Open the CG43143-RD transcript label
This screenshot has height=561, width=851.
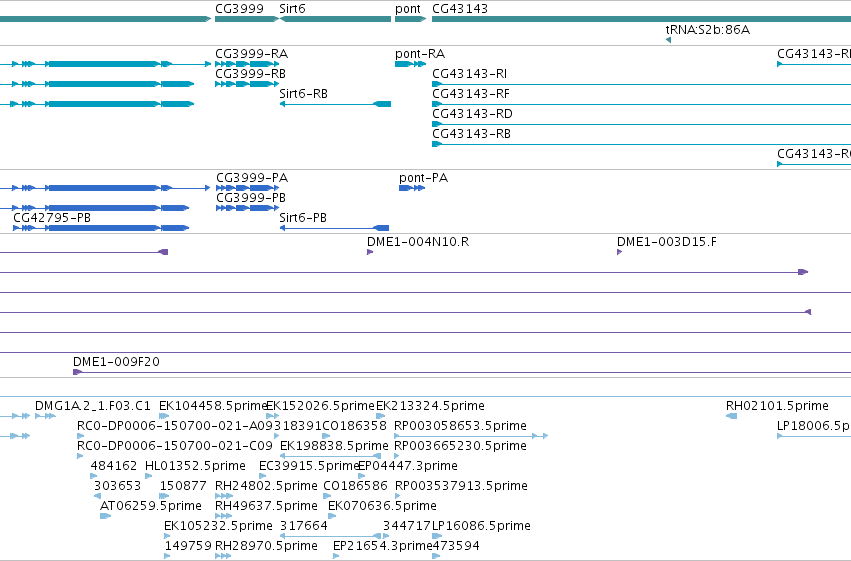point(472,114)
